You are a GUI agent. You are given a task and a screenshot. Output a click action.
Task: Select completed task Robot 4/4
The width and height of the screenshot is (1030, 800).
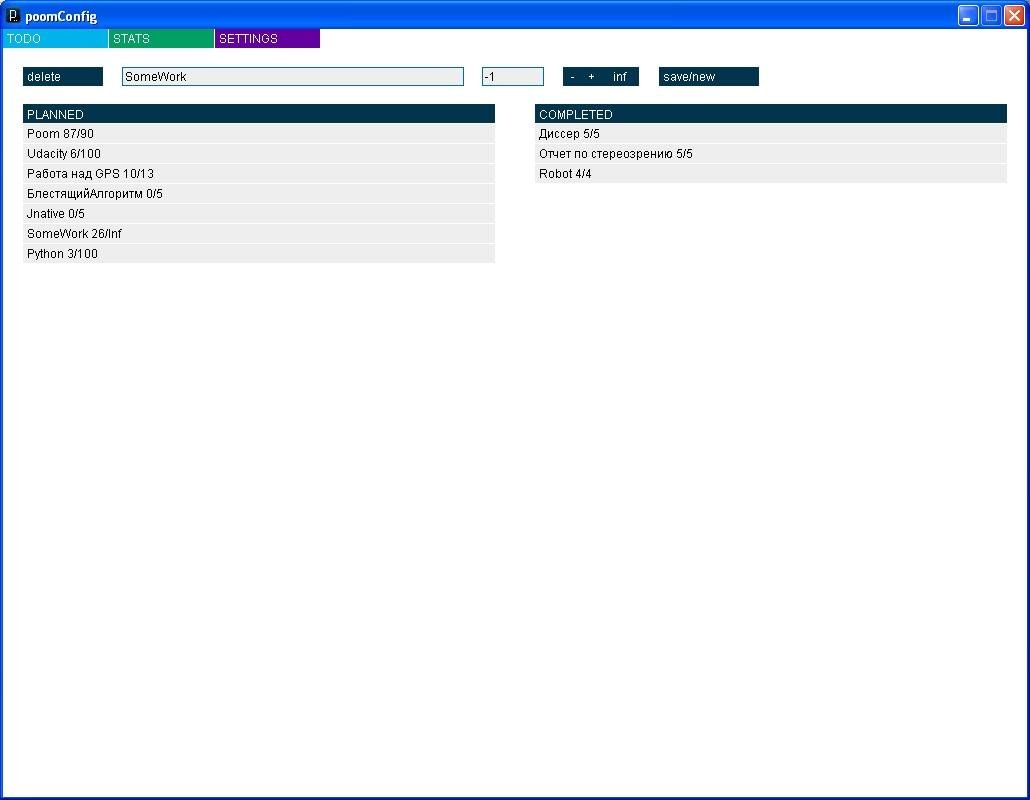pyautogui.click(x=771, y=174)
